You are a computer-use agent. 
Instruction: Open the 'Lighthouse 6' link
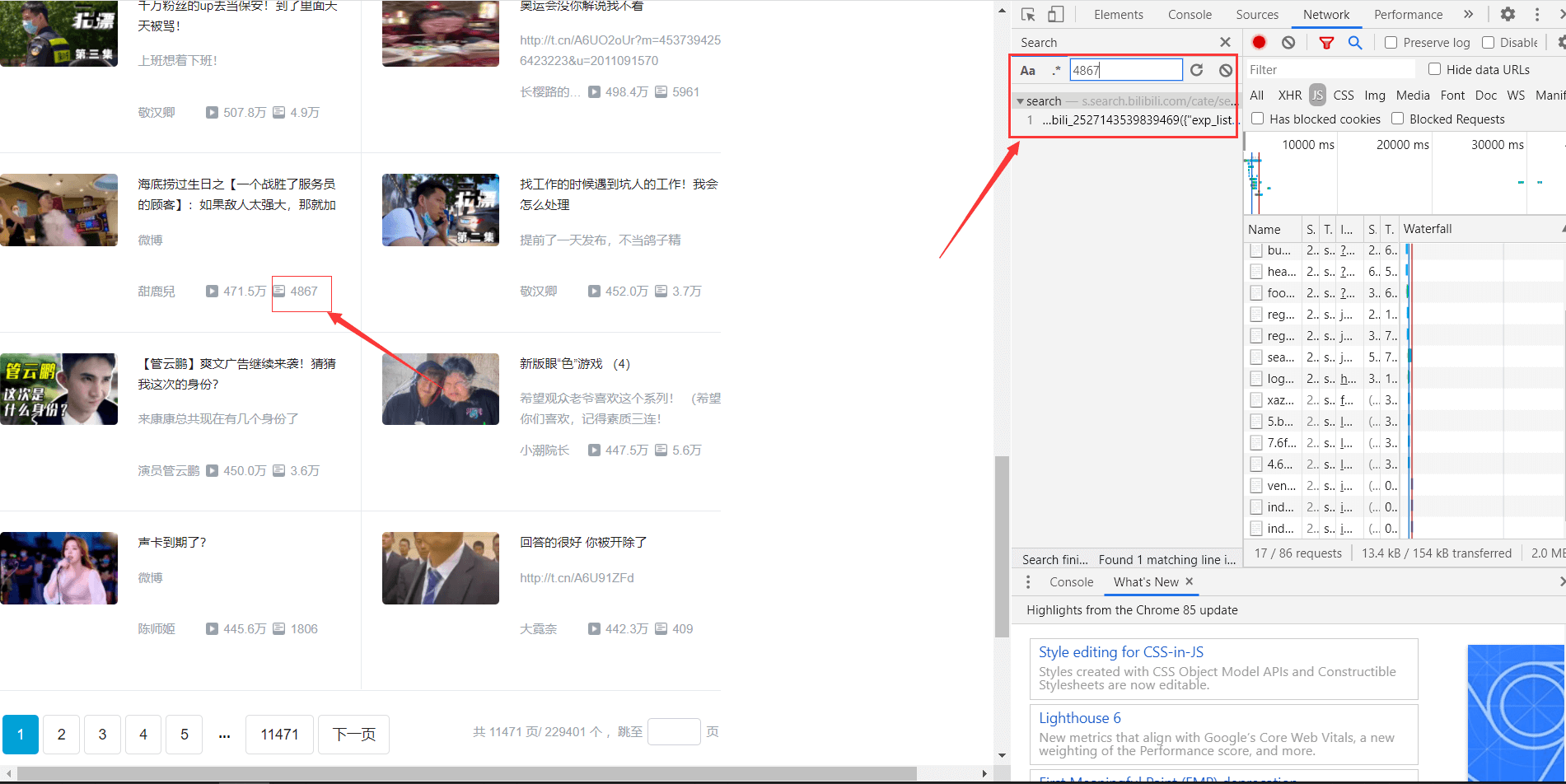(x=1079, y=718)
